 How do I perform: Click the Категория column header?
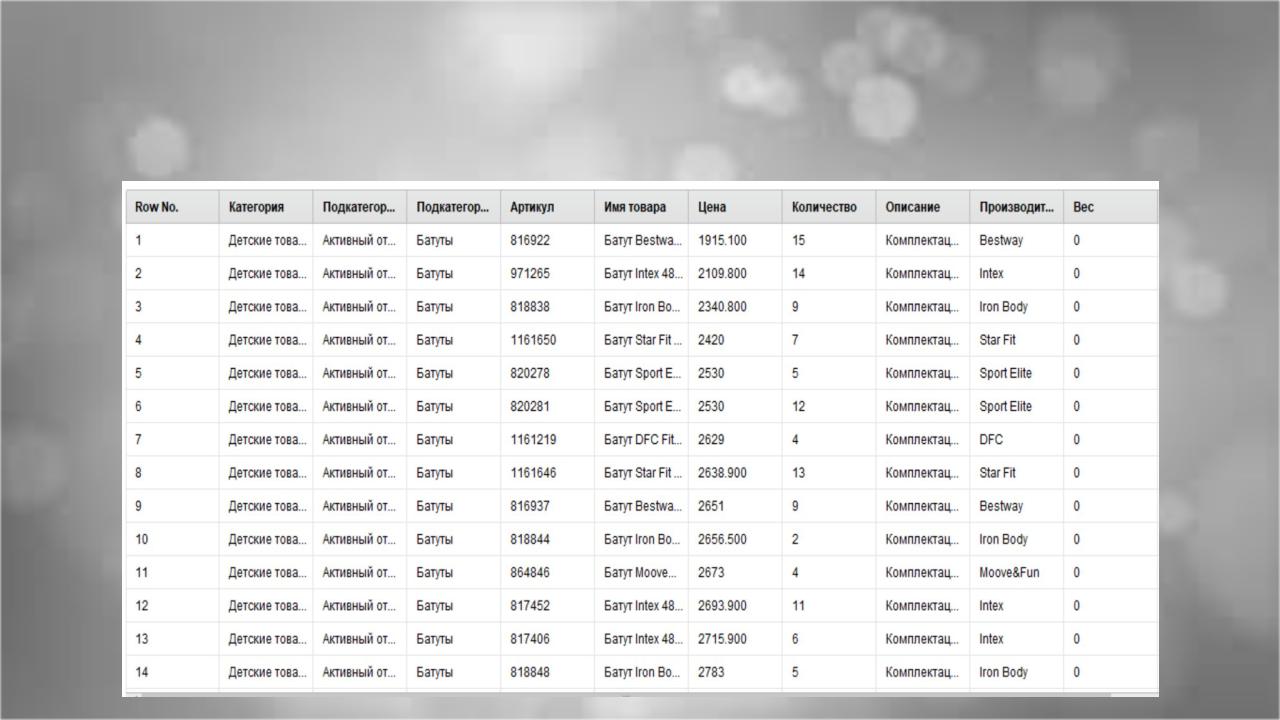pos(266,207)
